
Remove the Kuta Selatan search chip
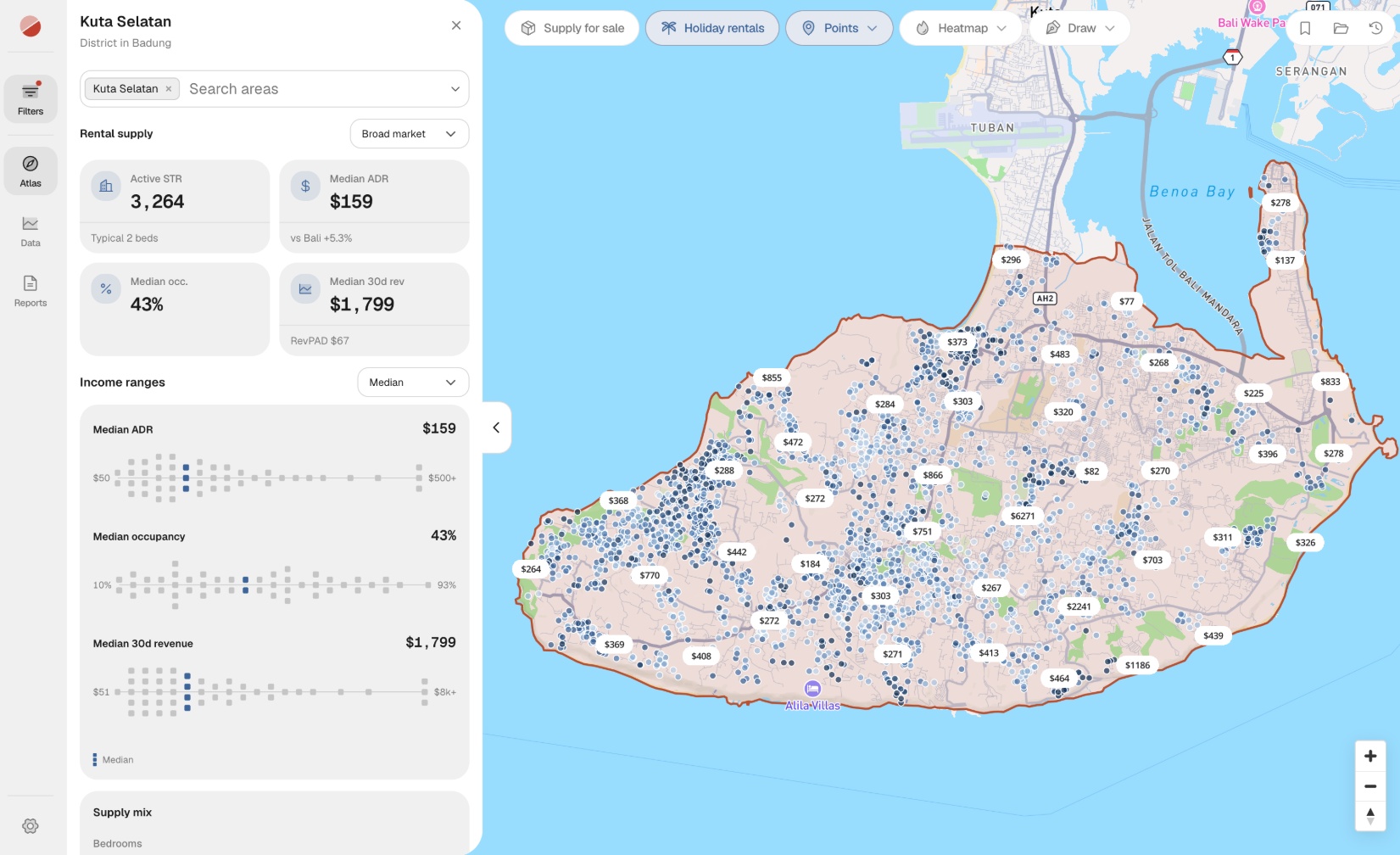coord(169,89)
